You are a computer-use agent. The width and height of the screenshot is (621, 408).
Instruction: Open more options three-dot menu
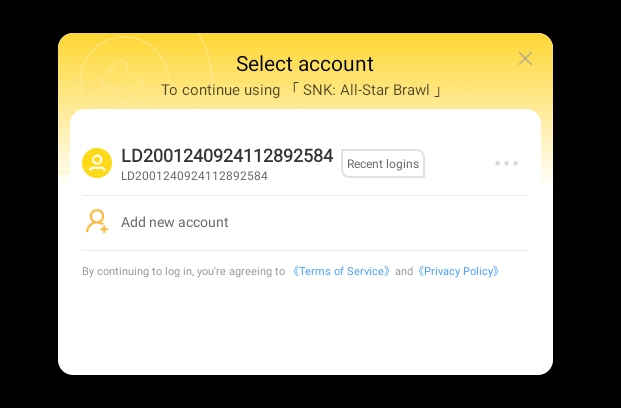click(x=506, y=163)
